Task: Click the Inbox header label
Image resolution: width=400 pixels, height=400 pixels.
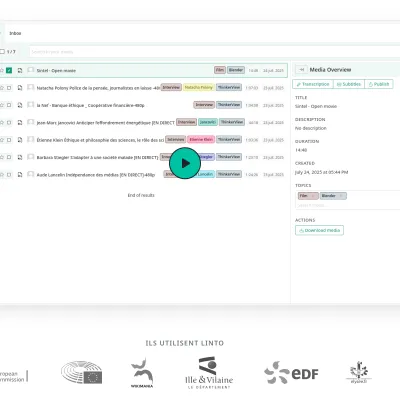Action: [x=15, y=33]
